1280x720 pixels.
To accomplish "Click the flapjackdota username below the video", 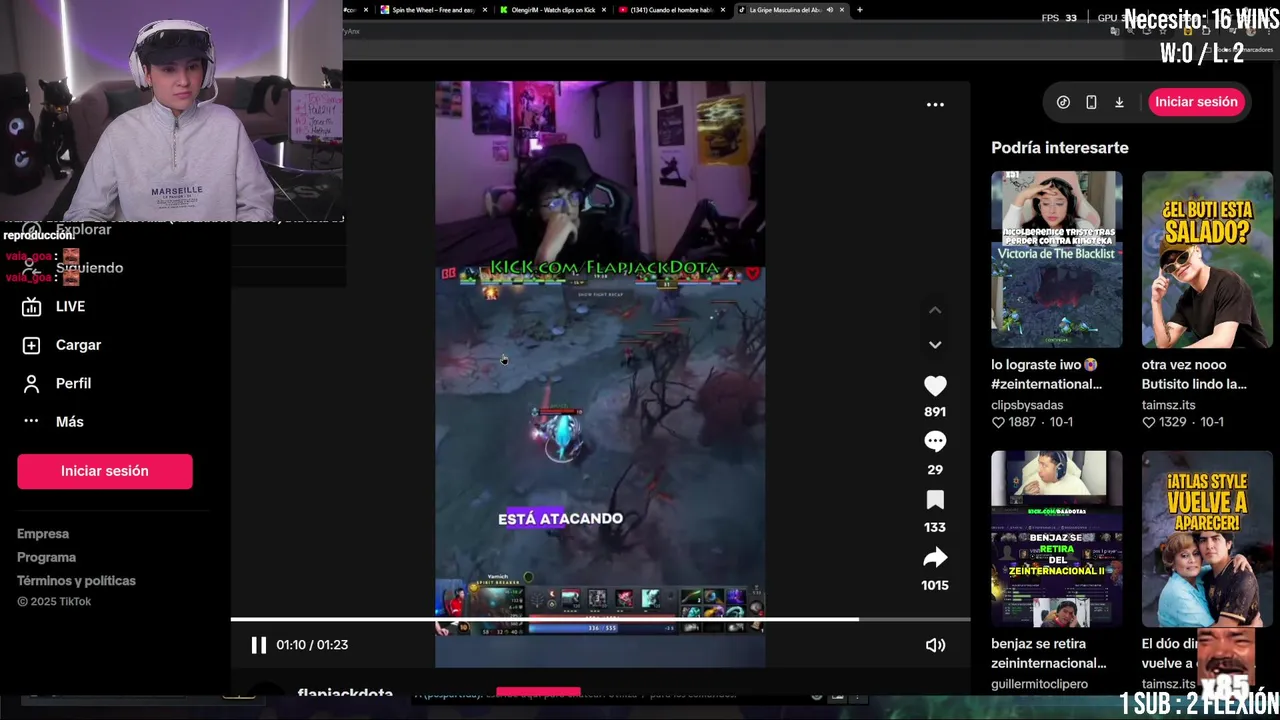I will coord(345,693).
